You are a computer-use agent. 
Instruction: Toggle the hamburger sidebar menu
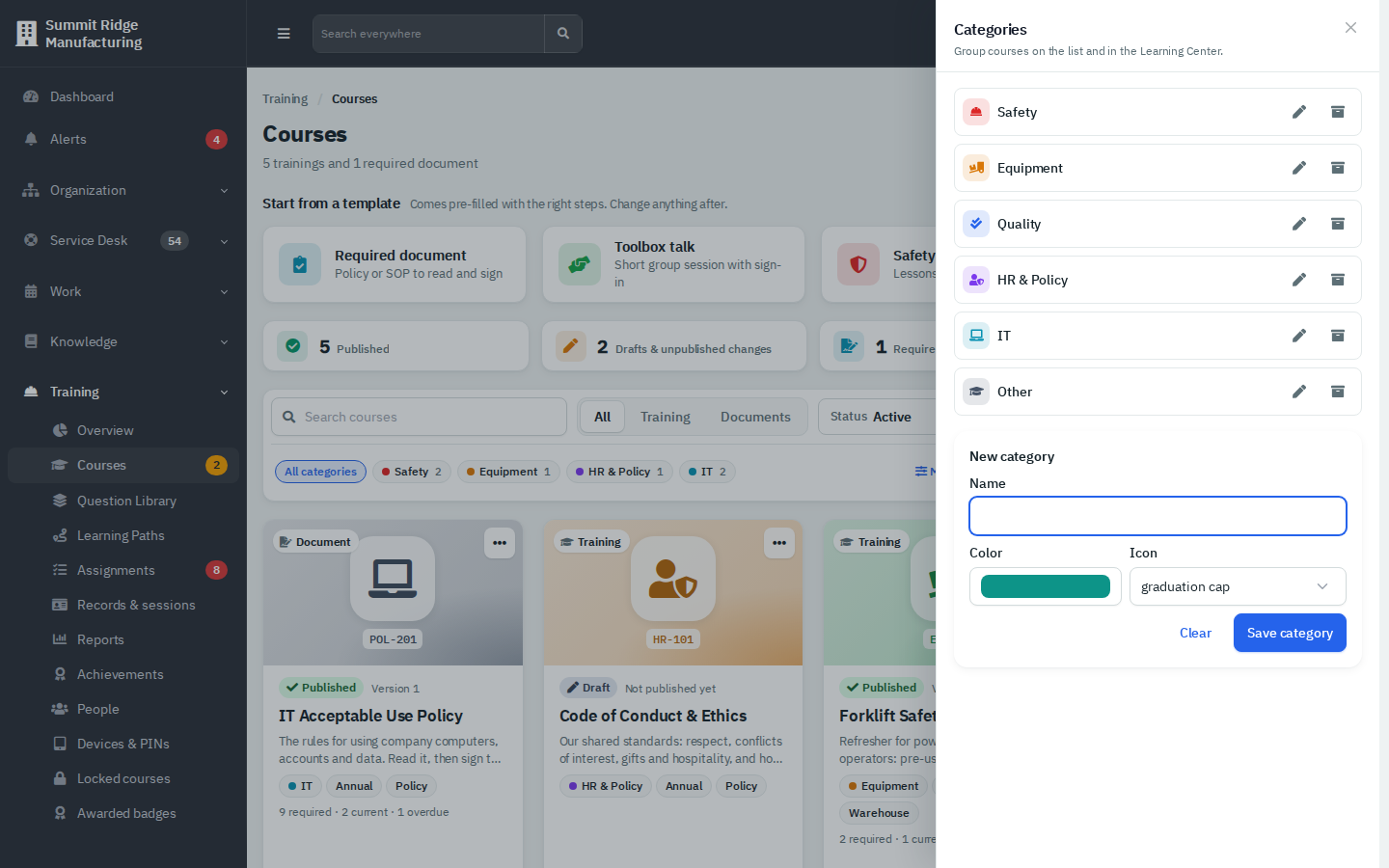tap(284, 34)
